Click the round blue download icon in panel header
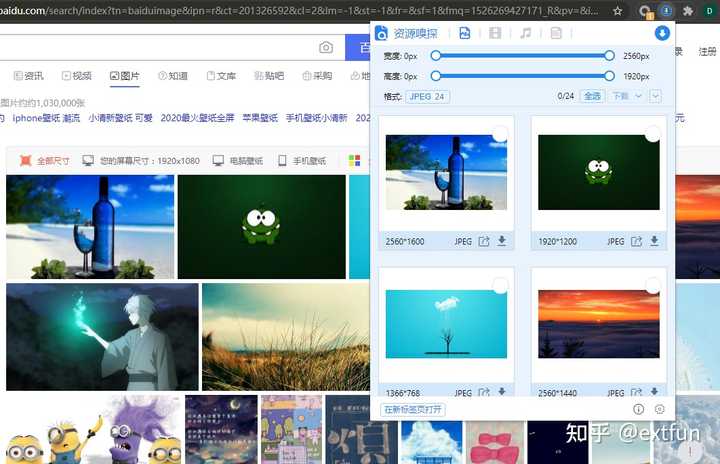This screenshot has height=464, width=720. point(662,33)
